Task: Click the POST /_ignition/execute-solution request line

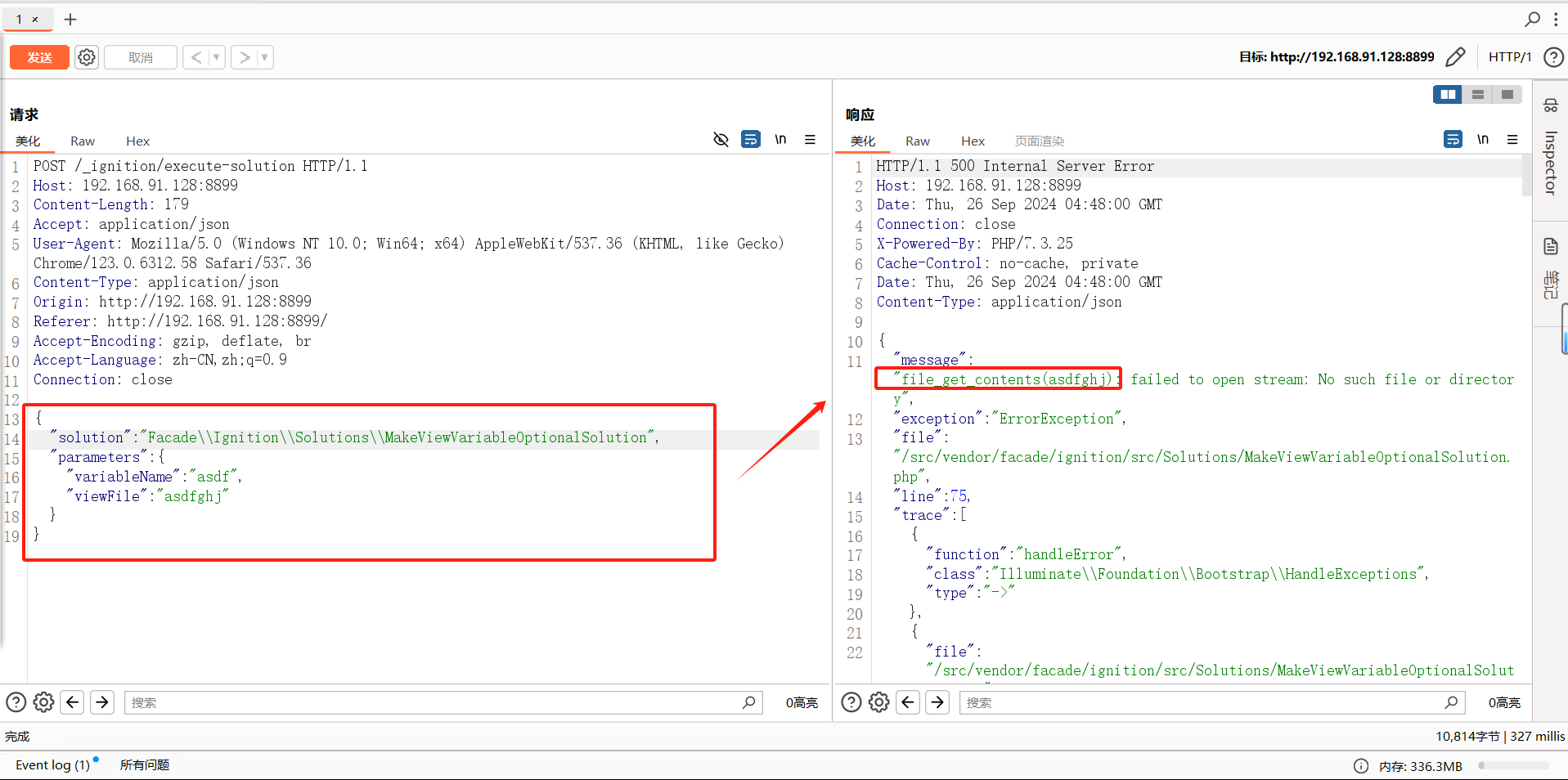Action: click(200, 166)
